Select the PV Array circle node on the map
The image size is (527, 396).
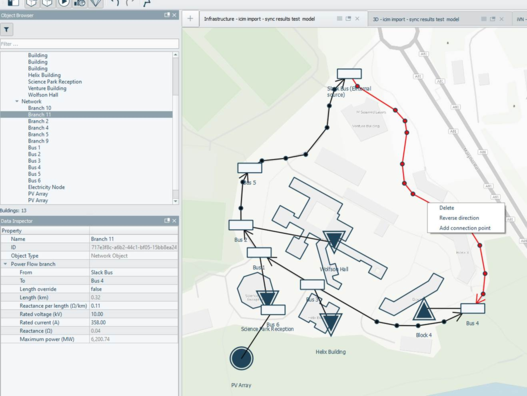(241, 358)
